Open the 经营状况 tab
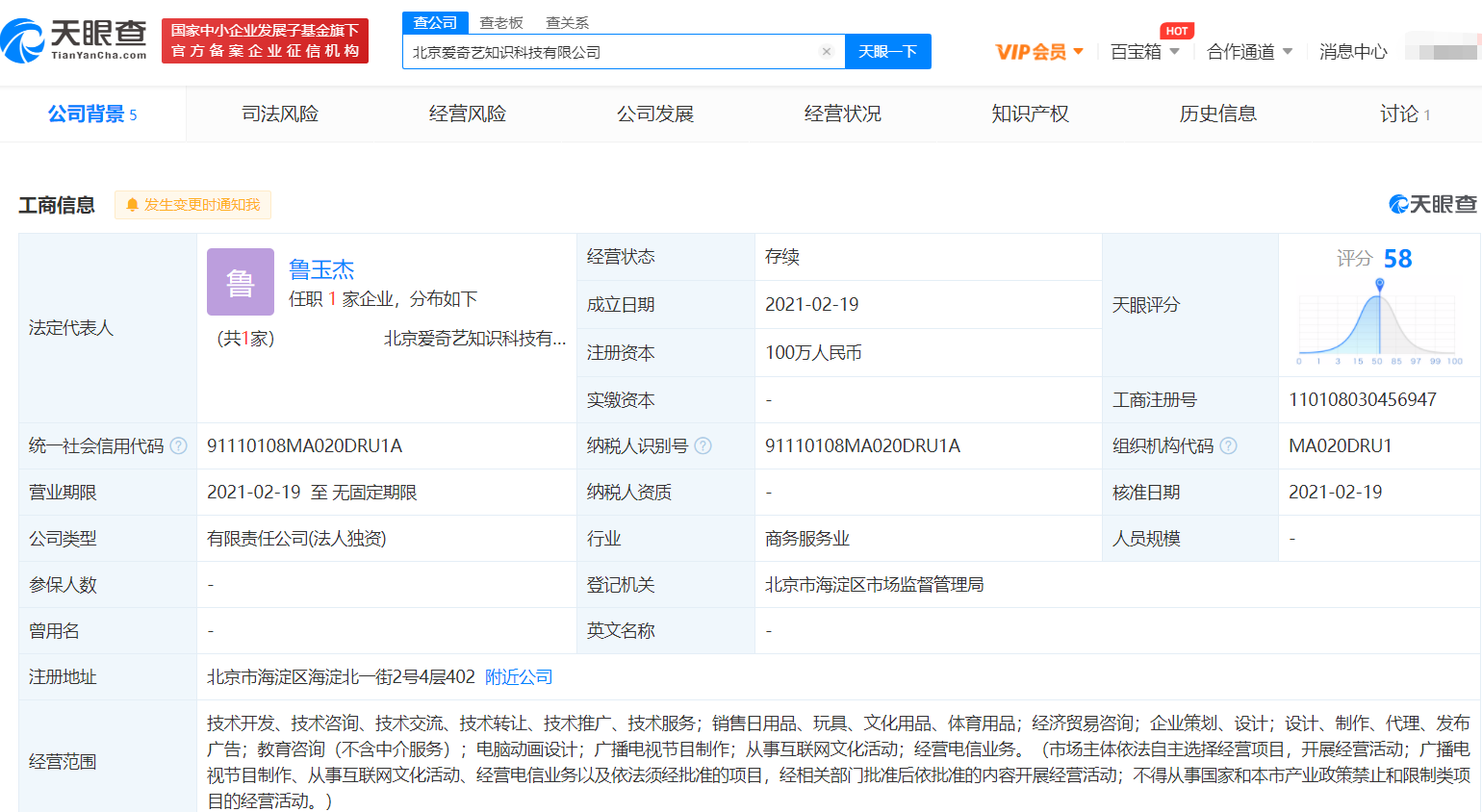Viewport: 1482px width, 812px height. [x=843, y=114]
